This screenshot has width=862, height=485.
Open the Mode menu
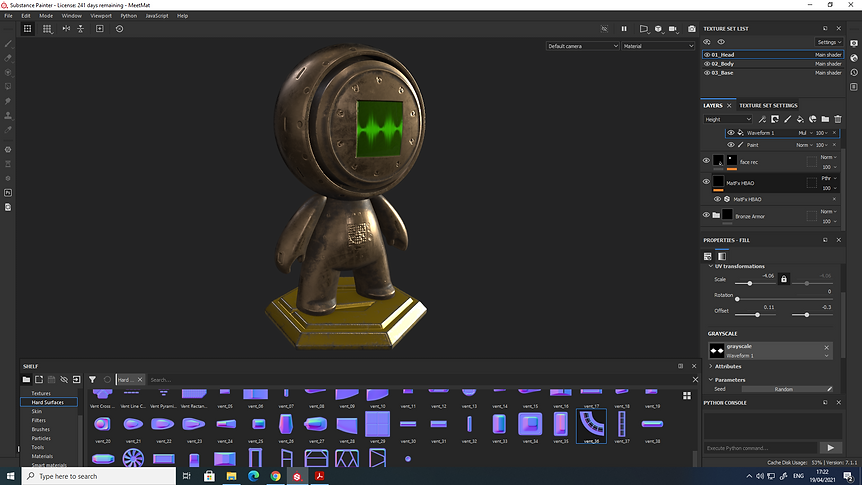click(x=46, y=16)
